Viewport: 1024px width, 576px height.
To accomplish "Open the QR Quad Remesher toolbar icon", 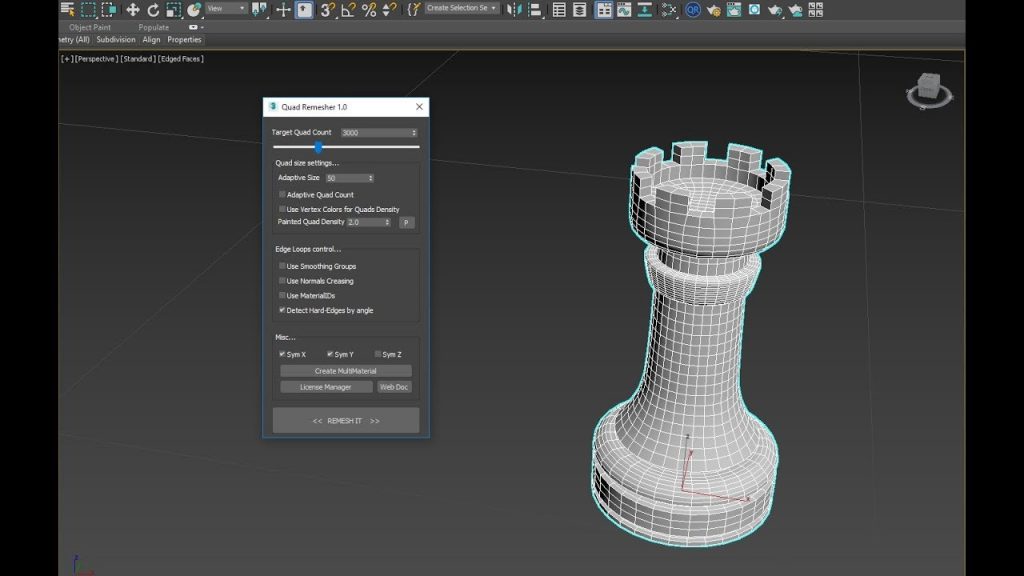I will tap(691, 8).
